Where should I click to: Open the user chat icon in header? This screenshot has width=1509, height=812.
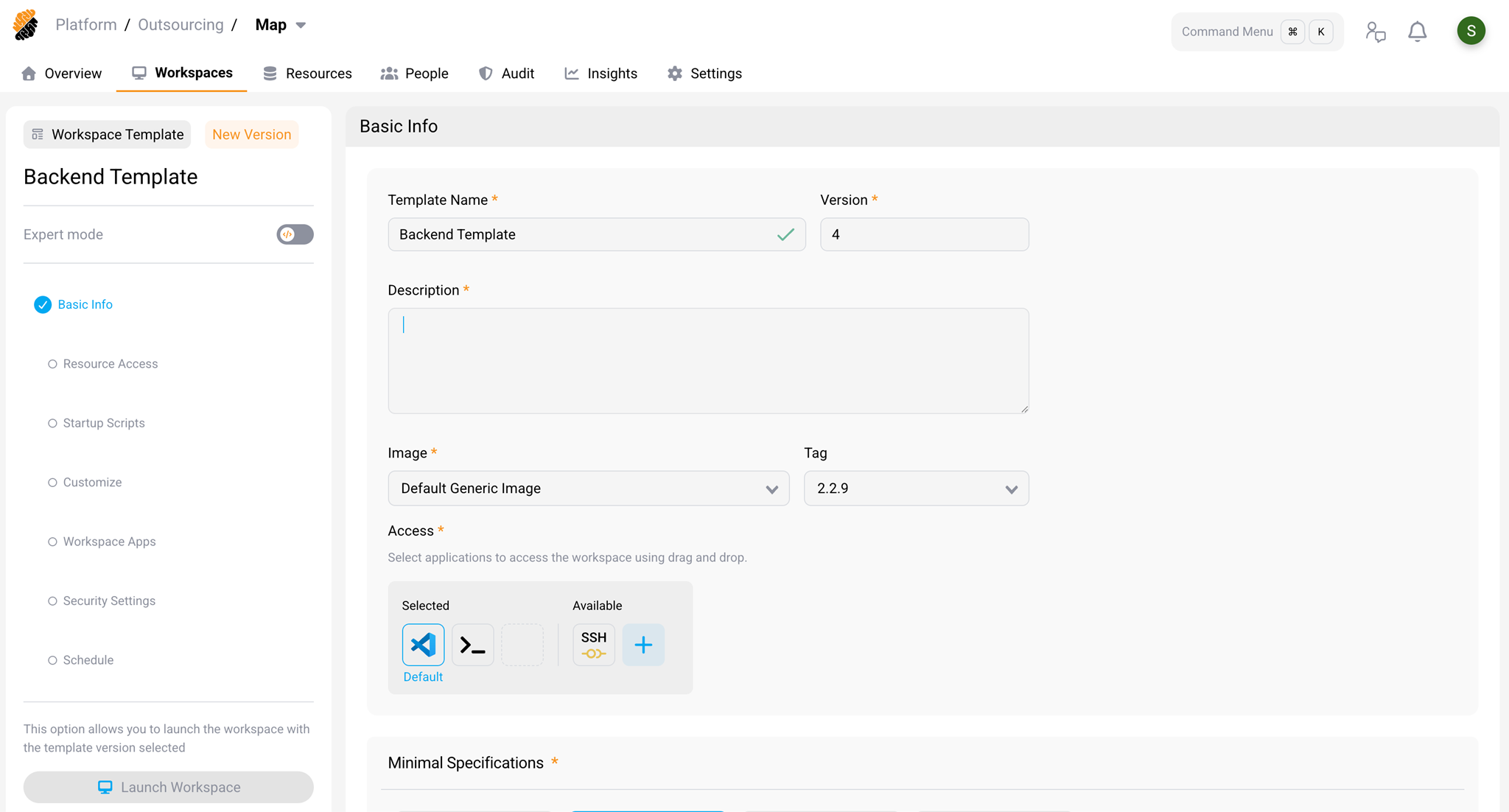pos(1375,32)
